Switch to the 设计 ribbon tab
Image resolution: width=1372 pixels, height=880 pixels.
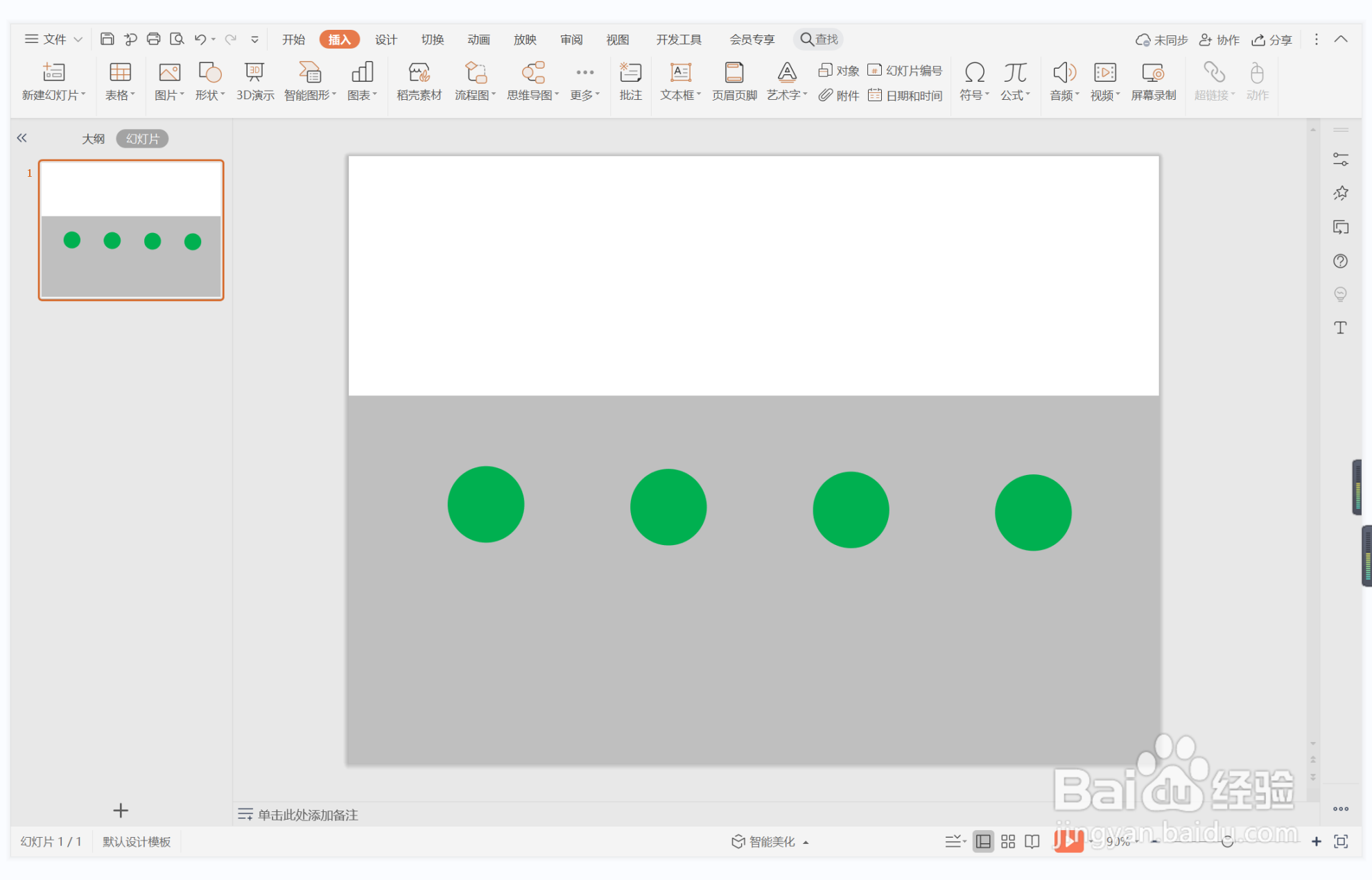385,40
